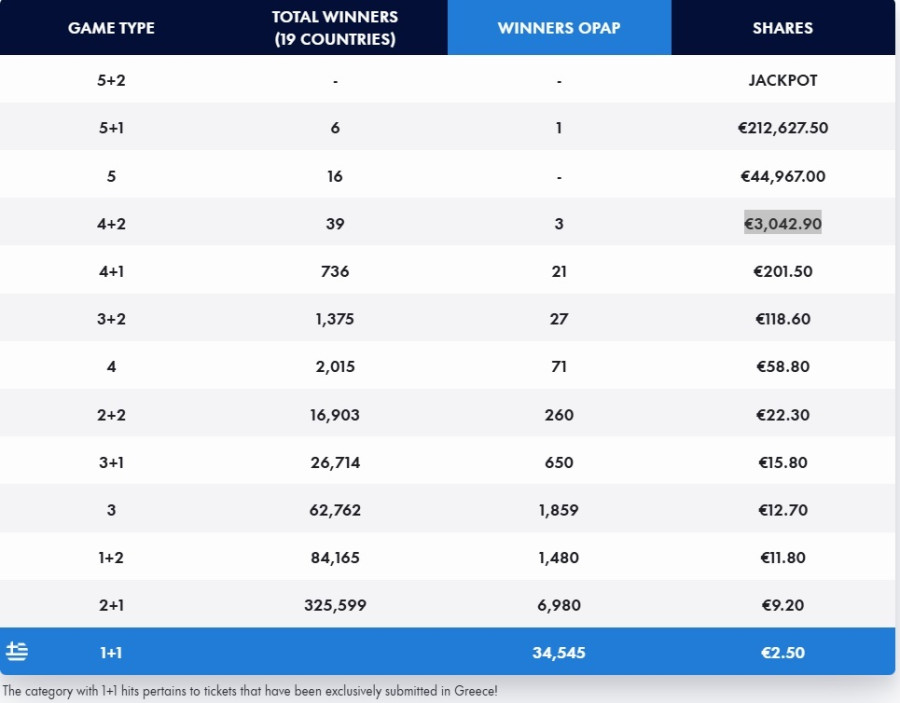Select the Winners OPAP column header
Screen dimensions: 900x703
[559, 28]
